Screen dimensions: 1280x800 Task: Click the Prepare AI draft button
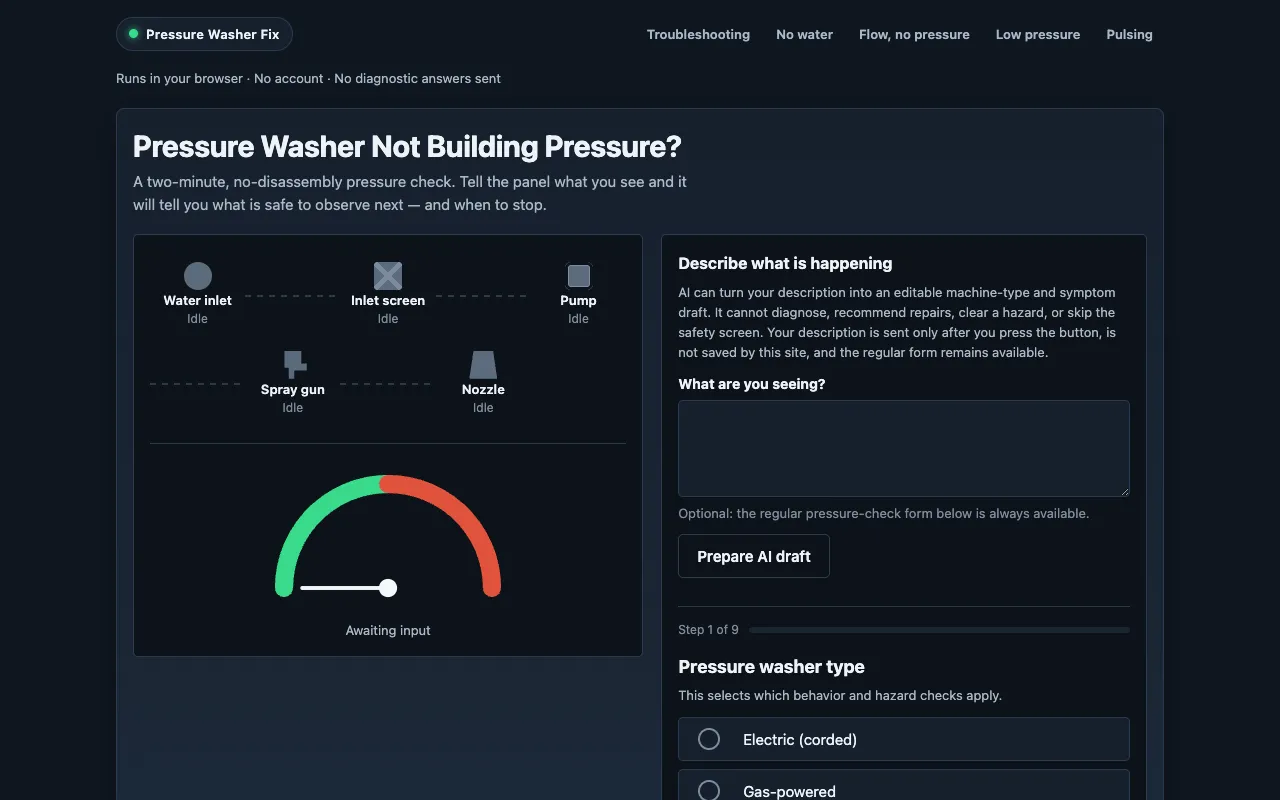click(754, 556)
